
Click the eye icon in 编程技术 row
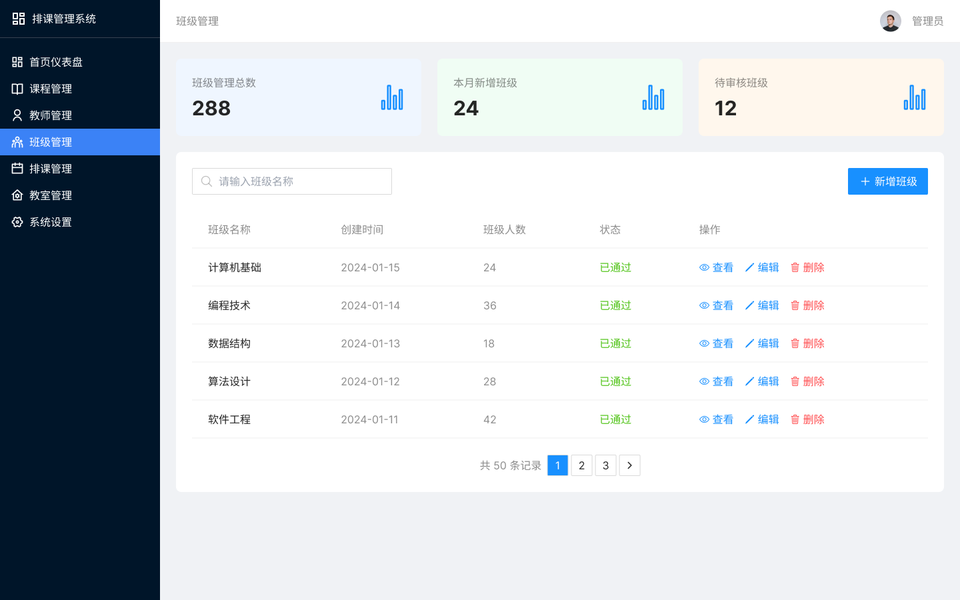pos(704,306)
